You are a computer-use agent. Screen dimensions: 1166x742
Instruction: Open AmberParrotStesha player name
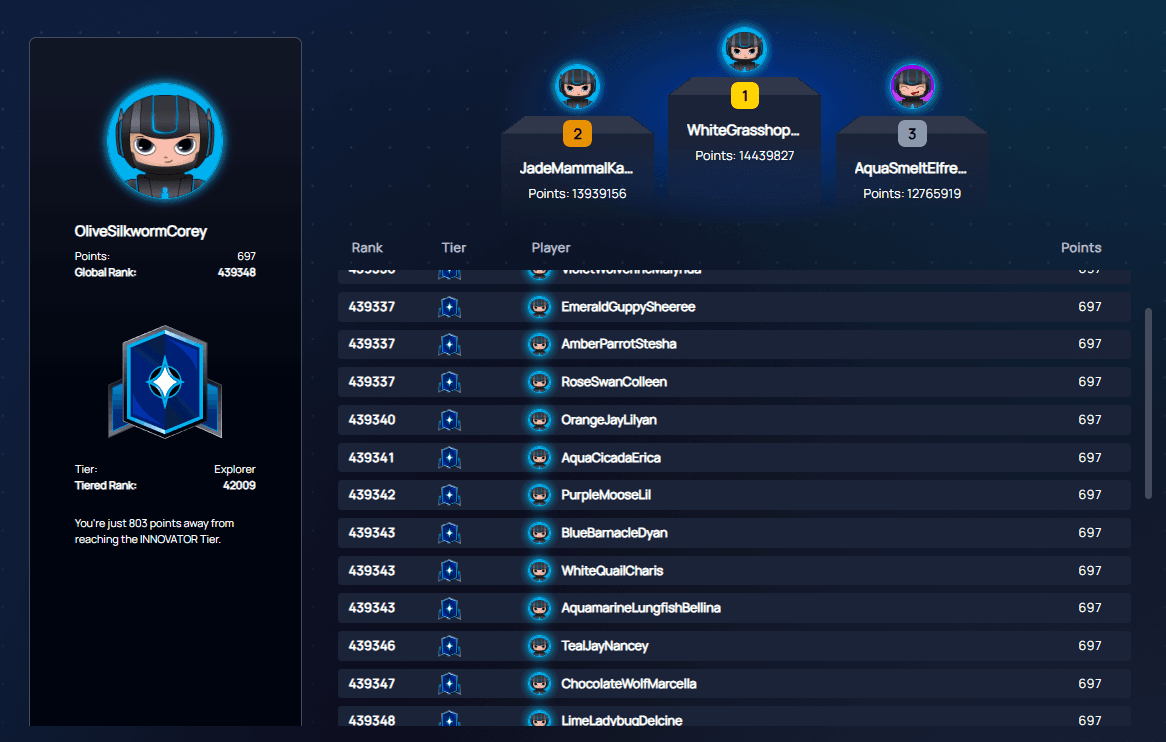618,344
